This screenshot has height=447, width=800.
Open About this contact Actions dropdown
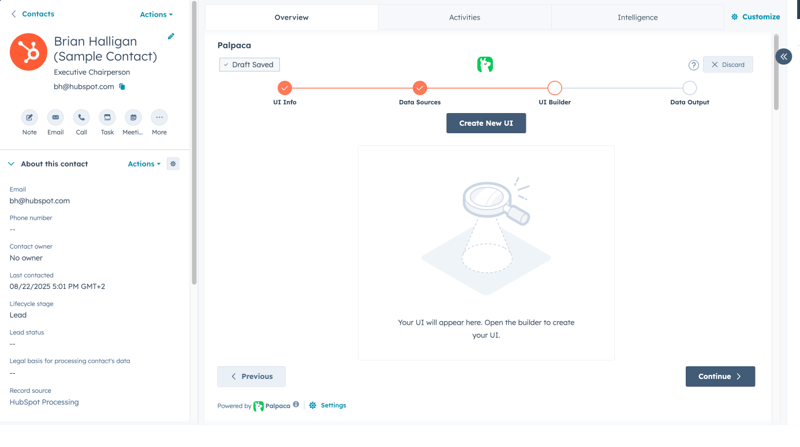(x=144, y=164)
